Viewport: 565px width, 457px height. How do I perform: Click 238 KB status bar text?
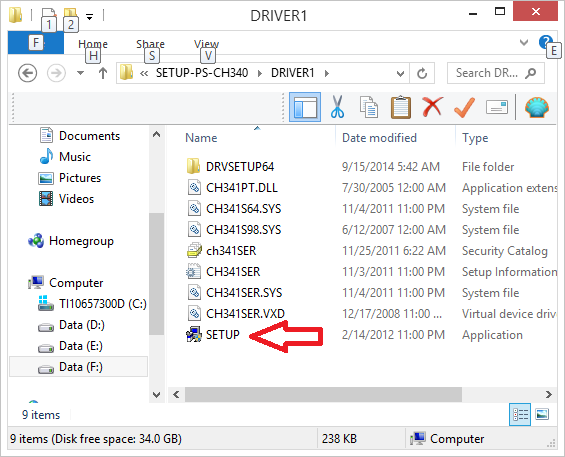pyautogui.click(x=339, y=439)
